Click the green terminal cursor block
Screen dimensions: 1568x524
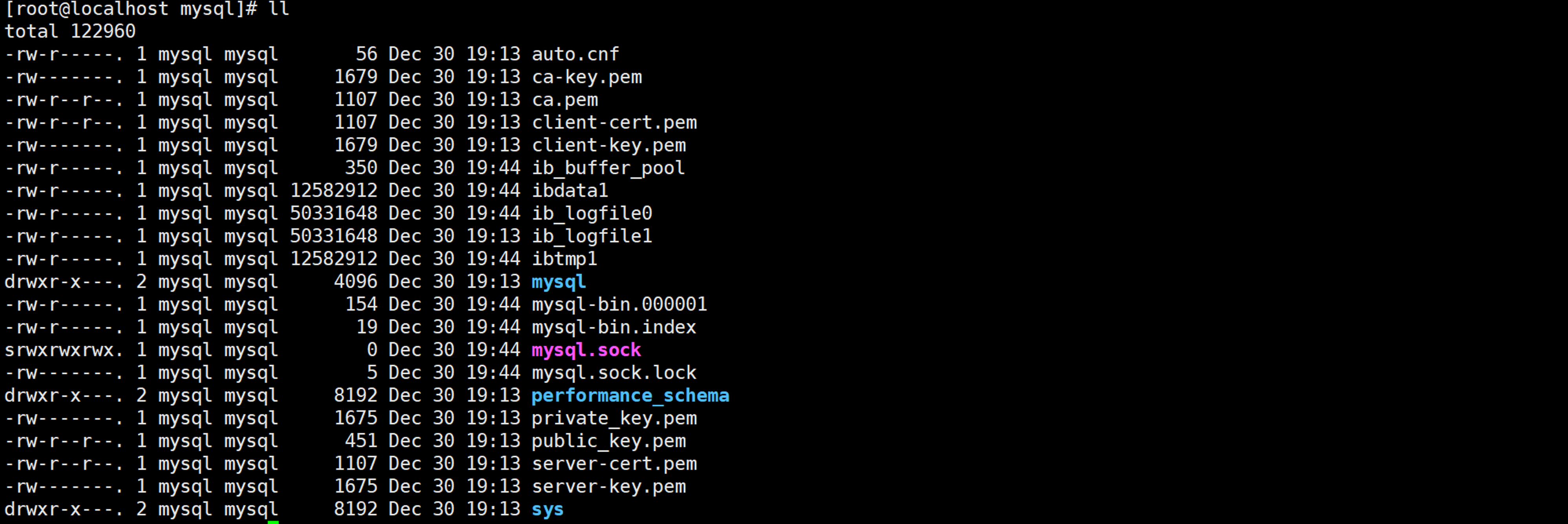click(x=273, y=522)
